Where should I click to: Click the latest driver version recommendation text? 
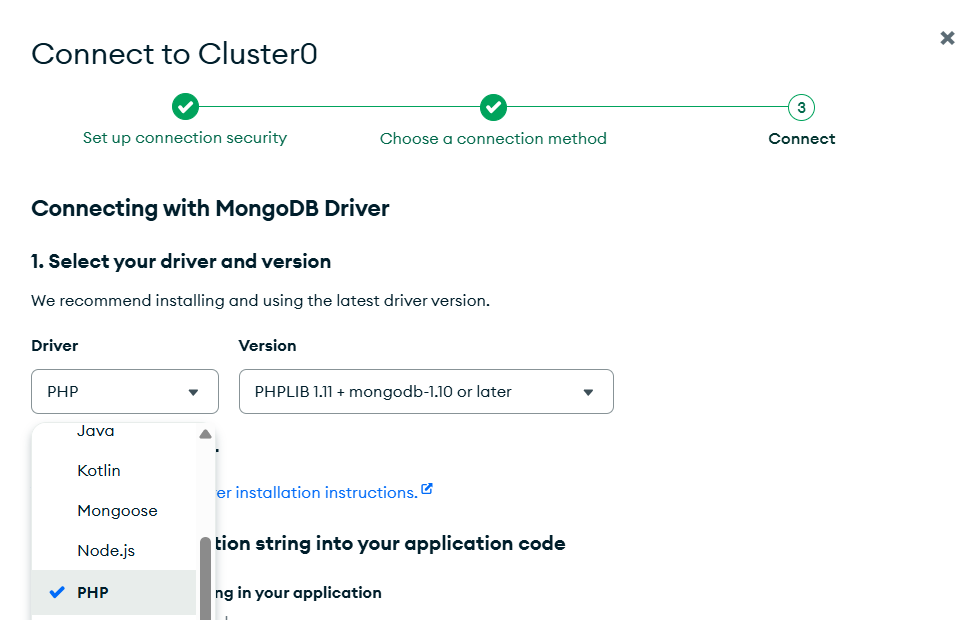pyautogui.click(x=261, y=301)
